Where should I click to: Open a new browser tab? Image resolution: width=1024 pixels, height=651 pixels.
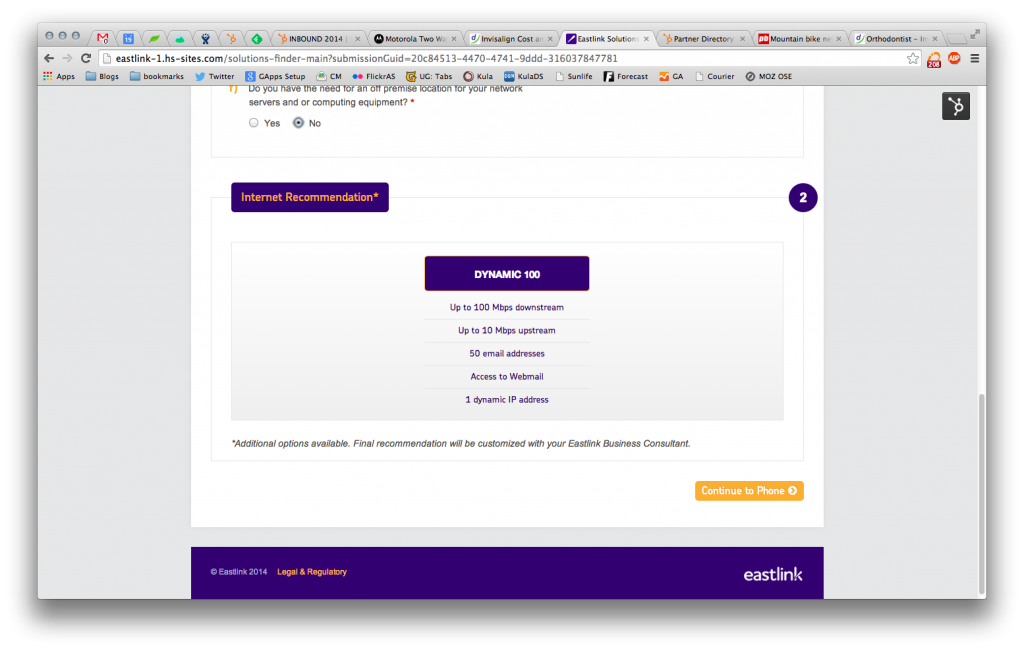[x=955, y=39]
